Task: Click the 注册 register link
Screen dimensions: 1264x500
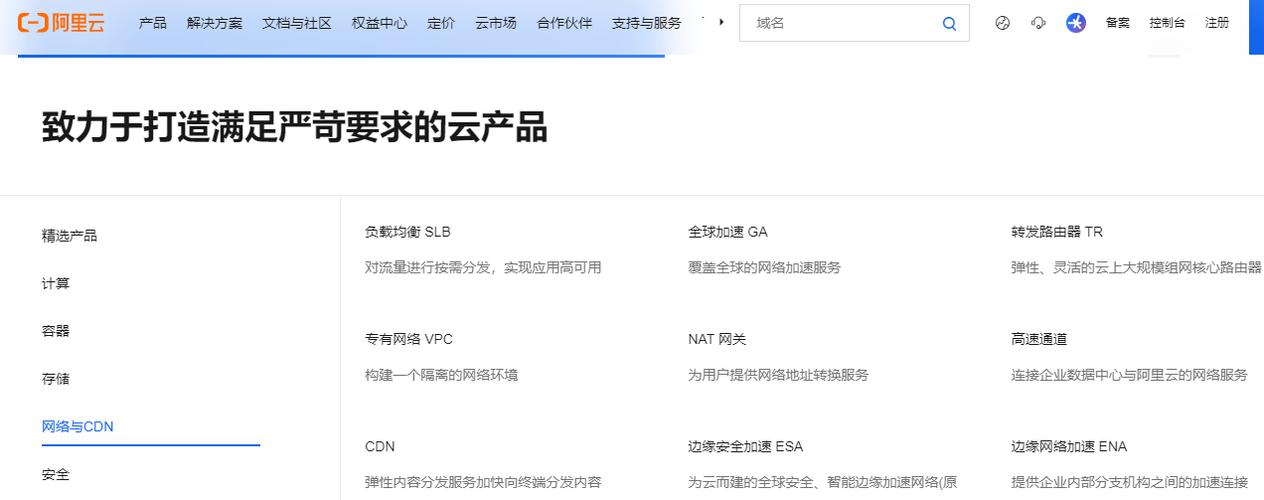Action: click(x=1217, y=23)
